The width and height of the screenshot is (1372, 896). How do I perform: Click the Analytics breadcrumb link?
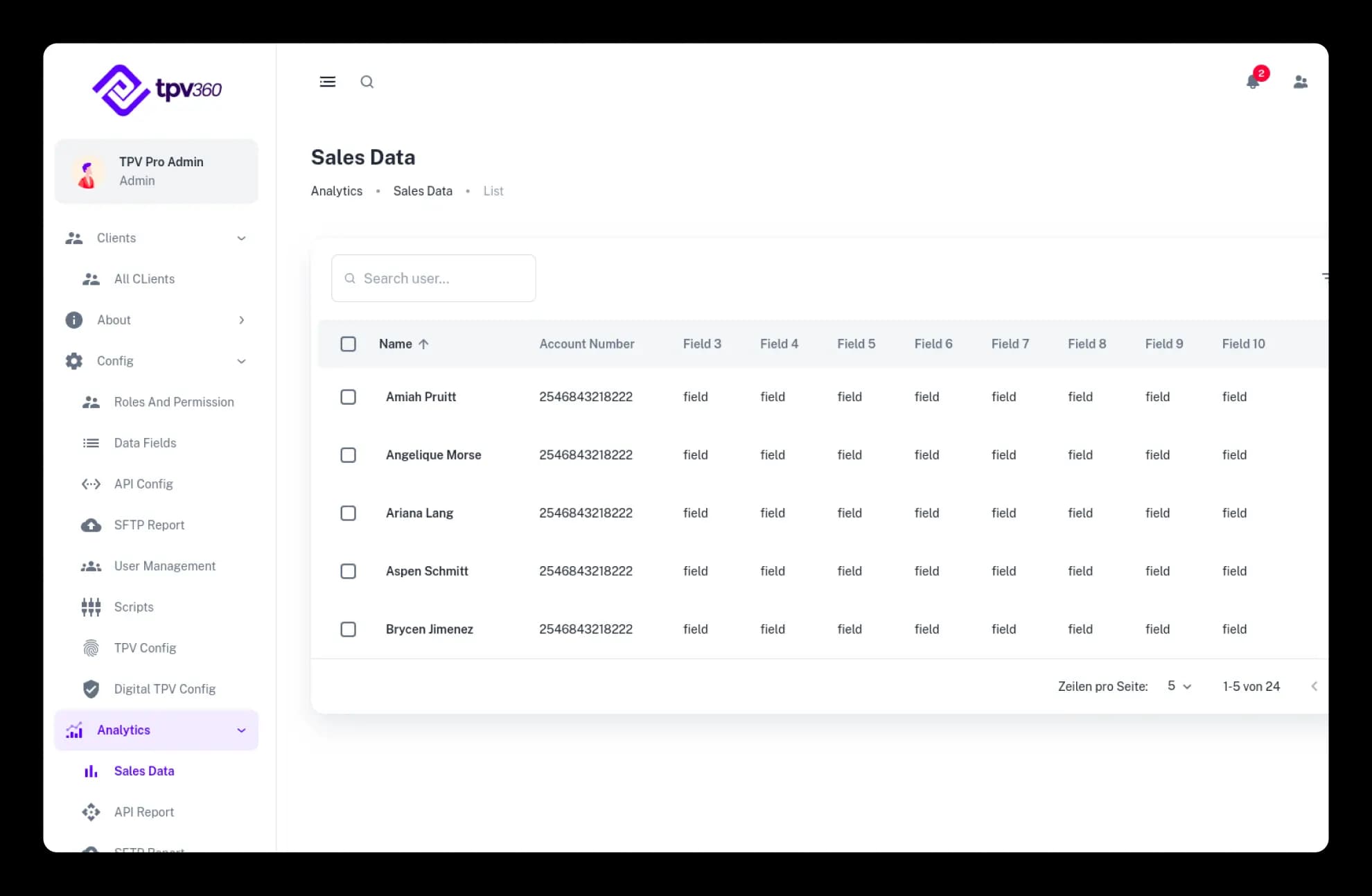[337, 191]
